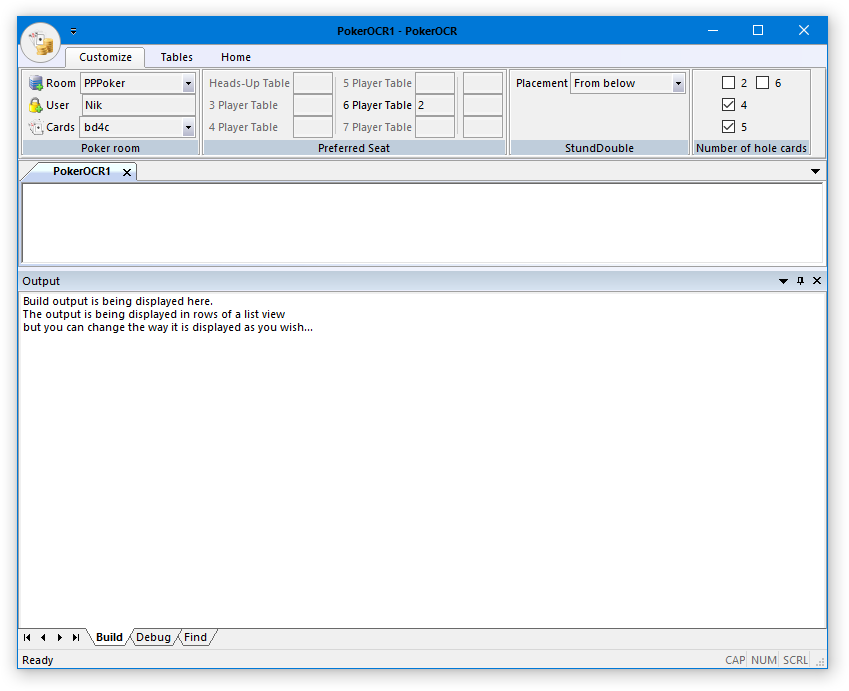Image resolution: width=849 pixels, height=691 pixels.
Task: Close the Output panel
Action: [817, 281]
